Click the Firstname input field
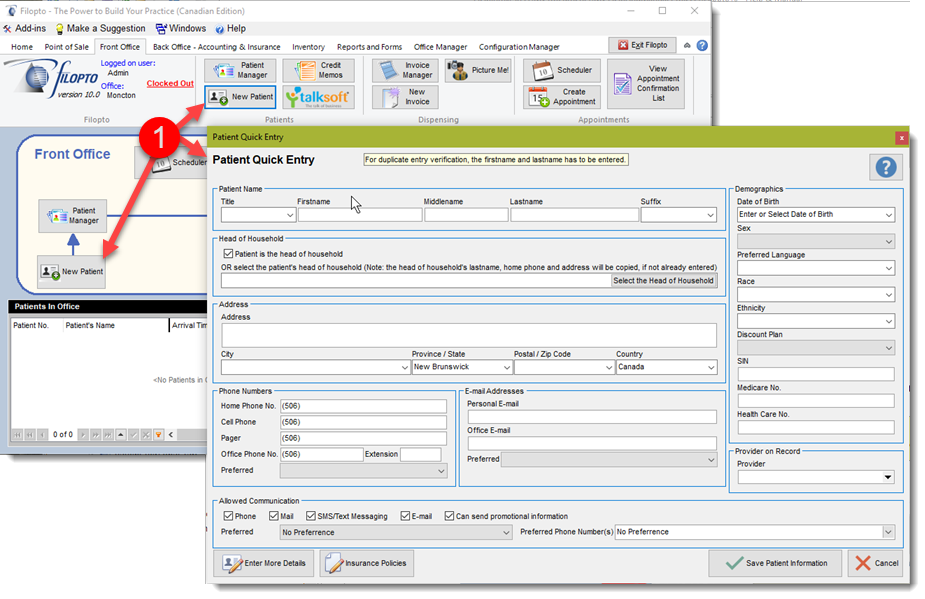This screenshot has height=599, width=925. coord(360,215)
